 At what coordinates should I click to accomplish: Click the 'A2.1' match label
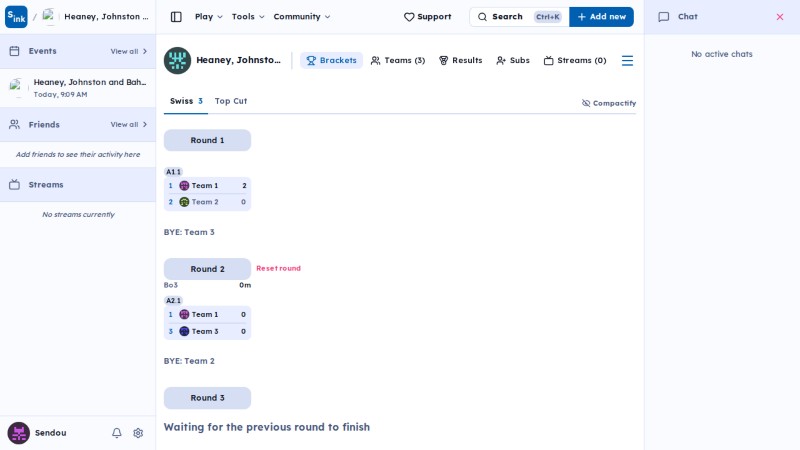[173, 301]
